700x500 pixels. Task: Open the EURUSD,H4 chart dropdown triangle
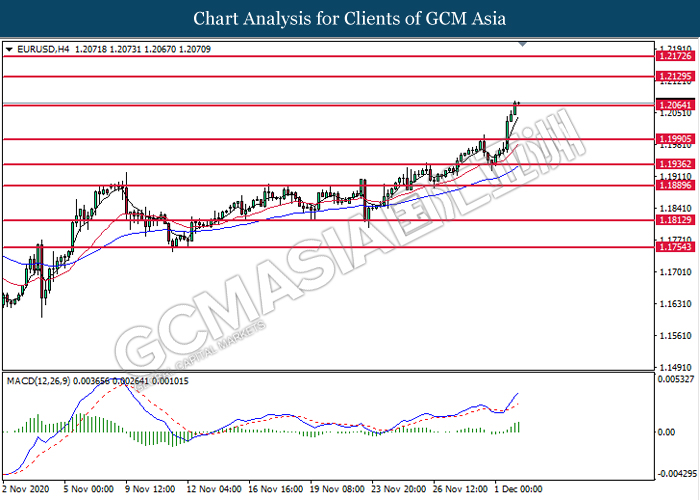click(9, 50)
